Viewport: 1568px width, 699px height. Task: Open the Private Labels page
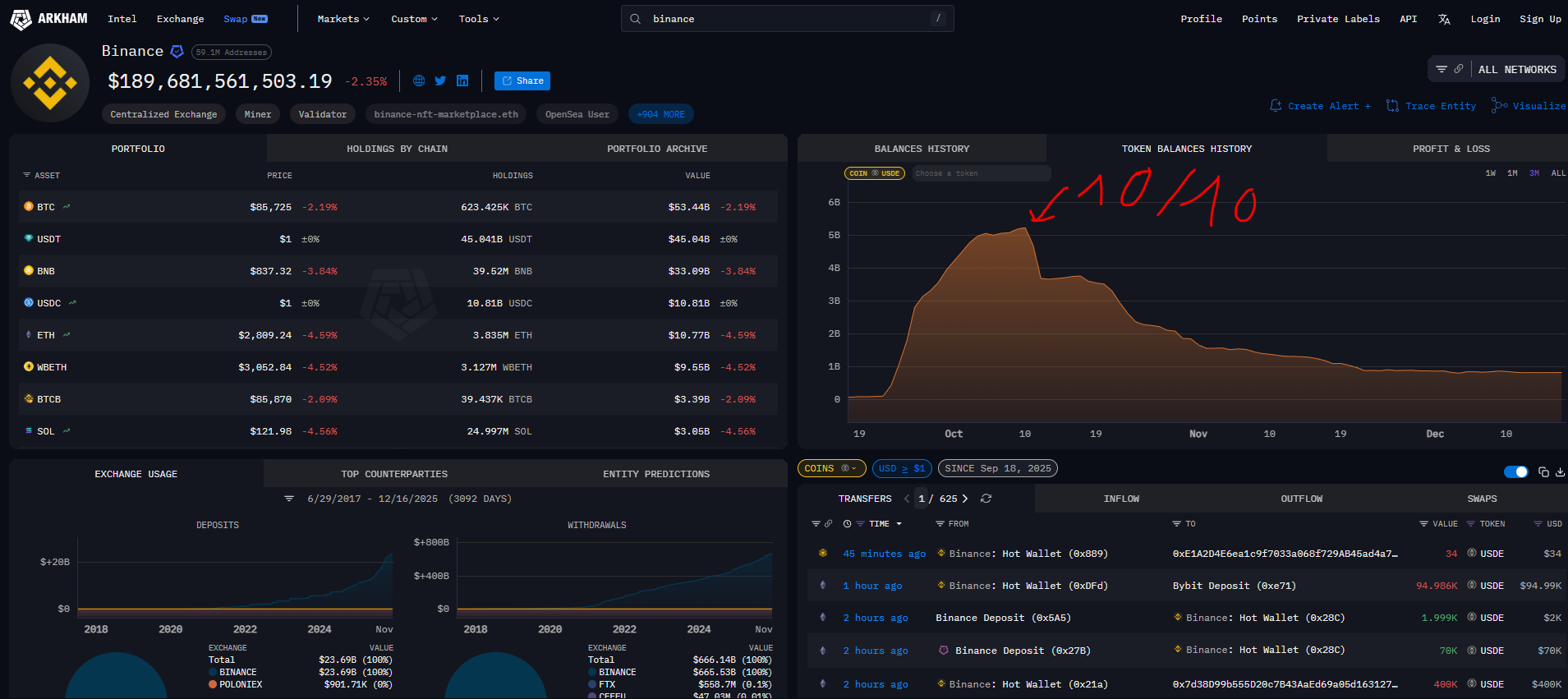coord(1338,19)
